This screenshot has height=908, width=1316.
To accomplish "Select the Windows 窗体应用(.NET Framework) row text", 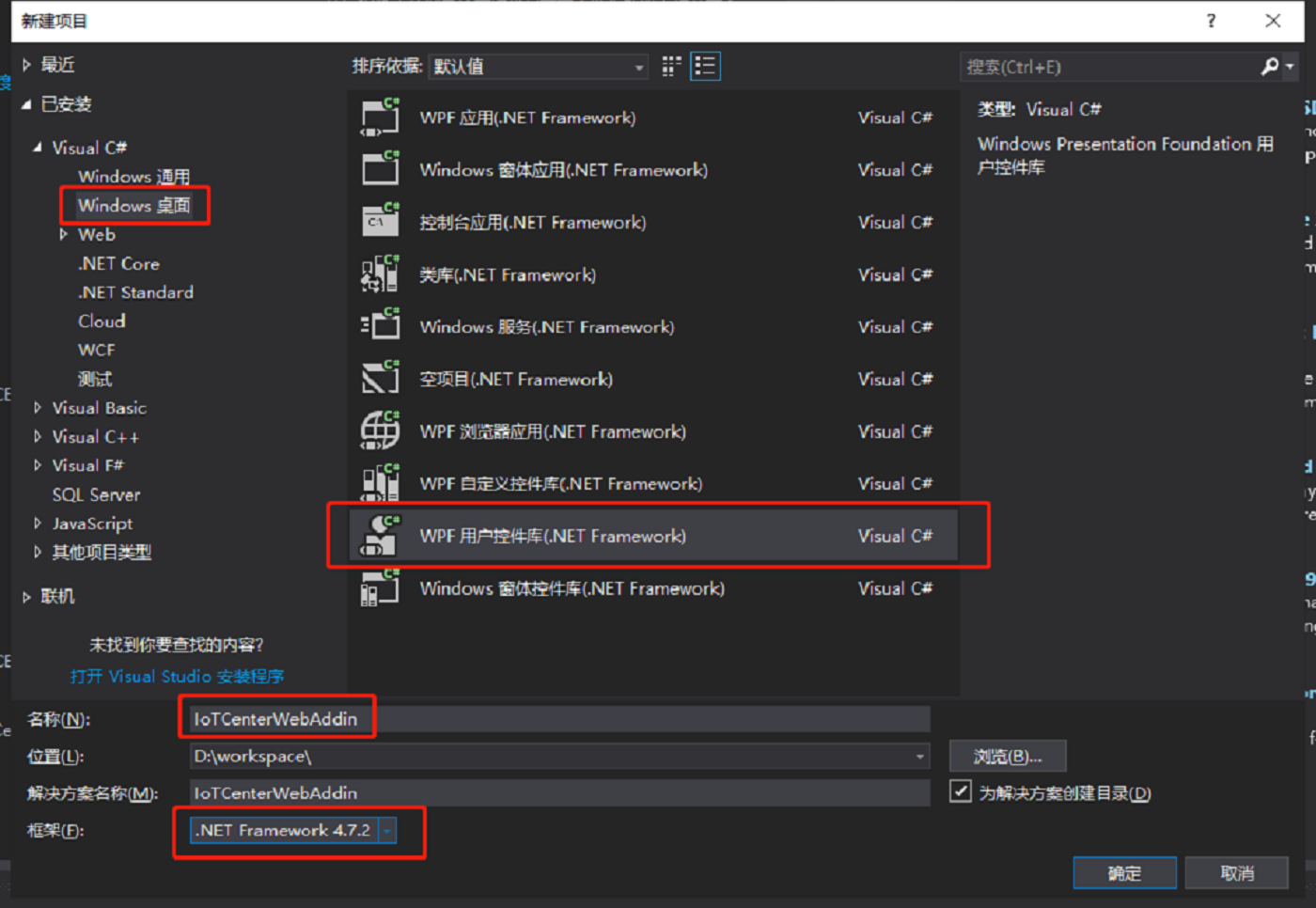I will [x=564, y=170].
